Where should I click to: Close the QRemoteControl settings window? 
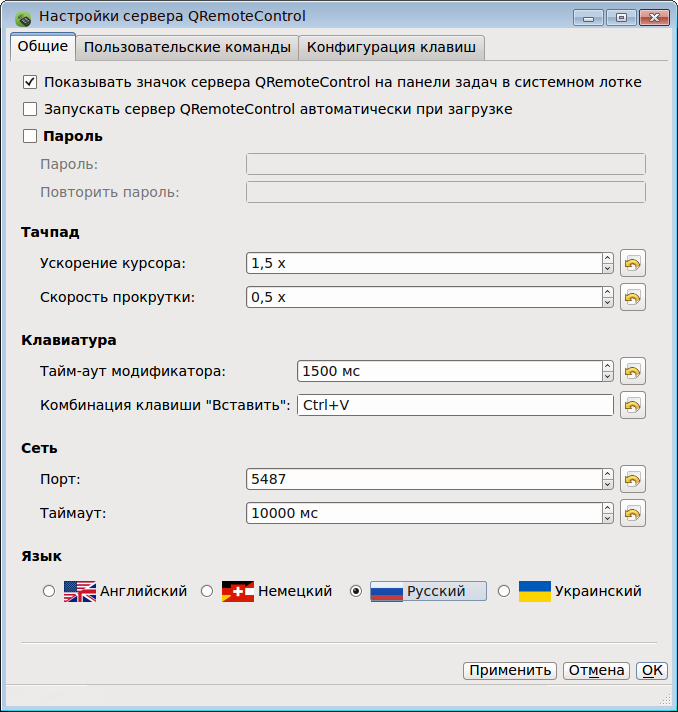654,18
